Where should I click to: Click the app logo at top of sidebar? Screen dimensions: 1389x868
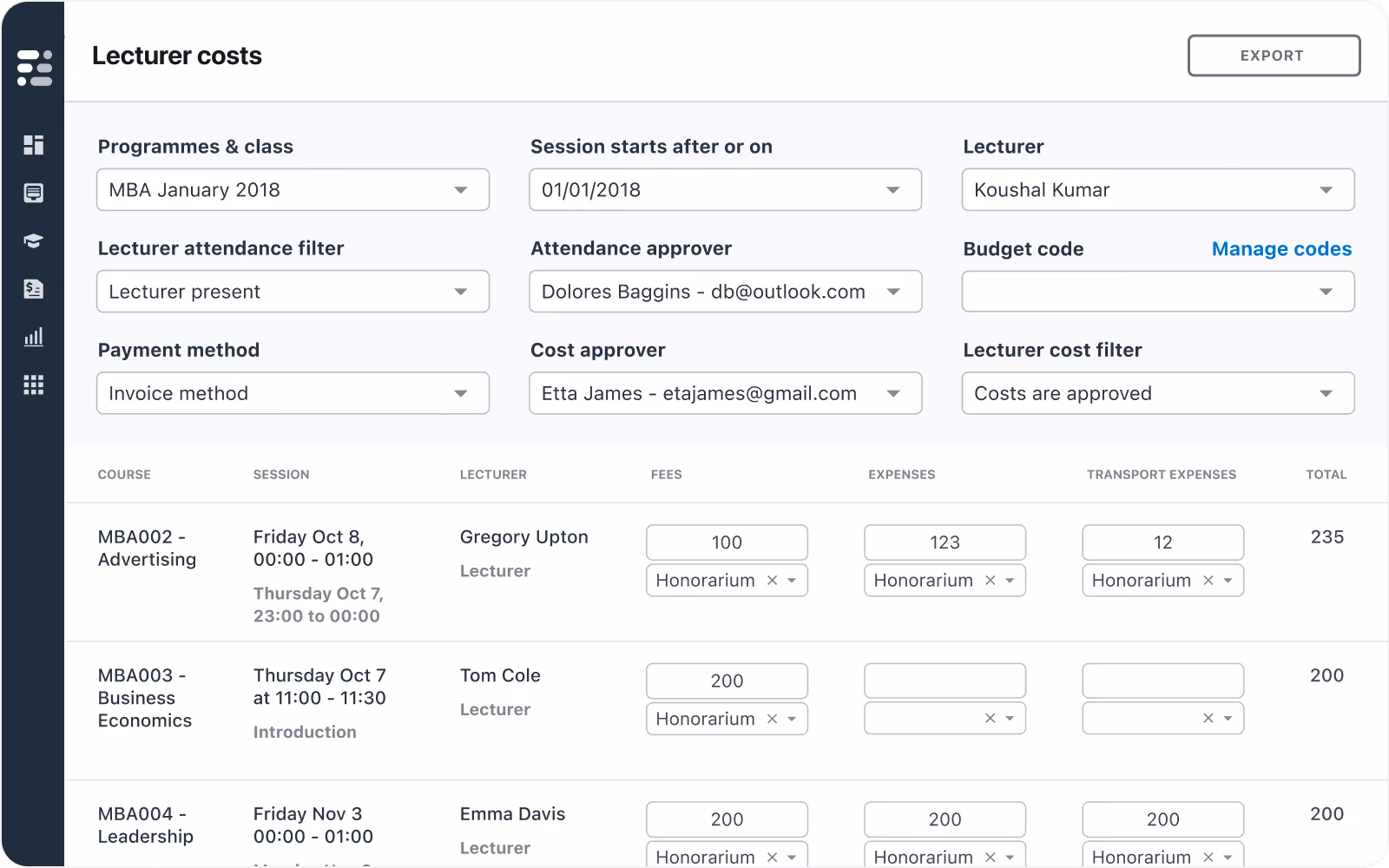coord(33,68)
